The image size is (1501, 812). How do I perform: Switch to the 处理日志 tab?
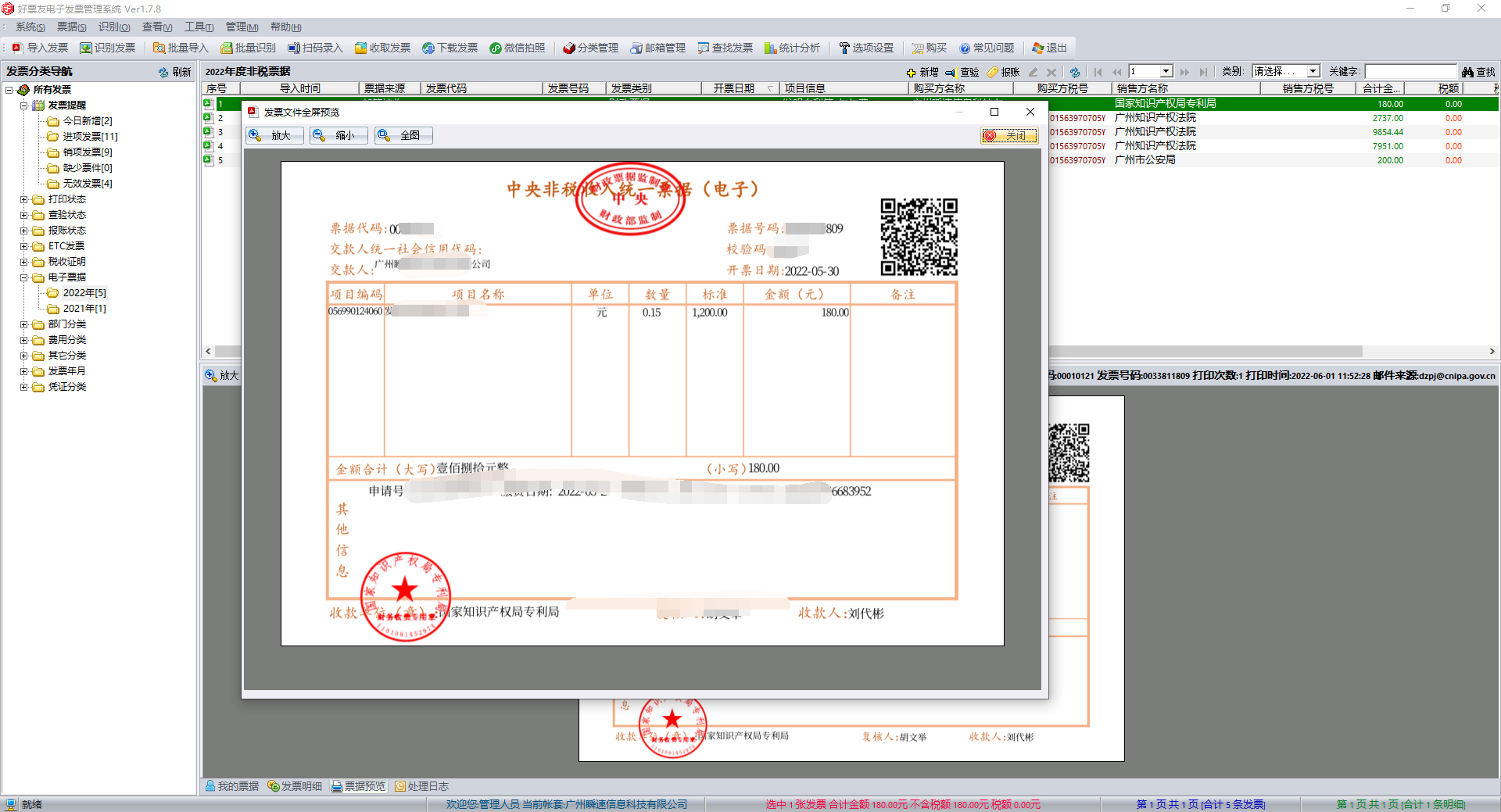[421, 786]
